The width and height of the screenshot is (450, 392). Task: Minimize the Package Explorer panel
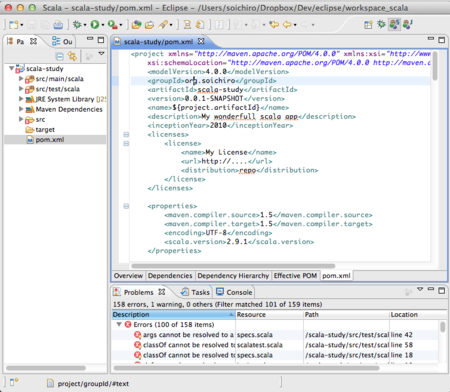[90, 39]
